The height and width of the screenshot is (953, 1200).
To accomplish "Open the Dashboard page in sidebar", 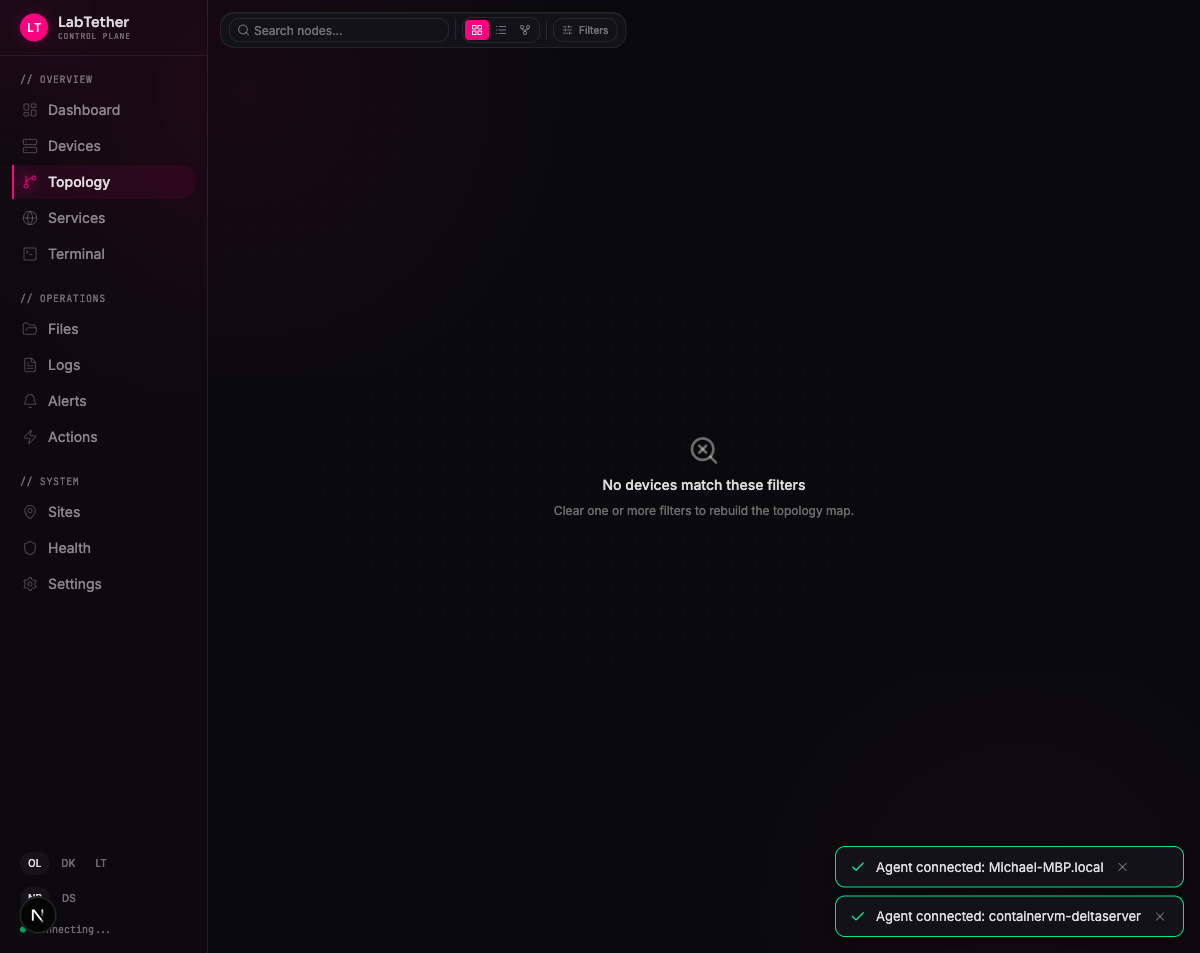I will [102, 110].
